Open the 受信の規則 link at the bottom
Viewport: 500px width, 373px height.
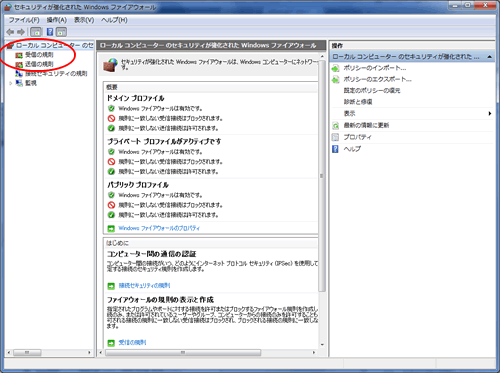tap(132, 343)
